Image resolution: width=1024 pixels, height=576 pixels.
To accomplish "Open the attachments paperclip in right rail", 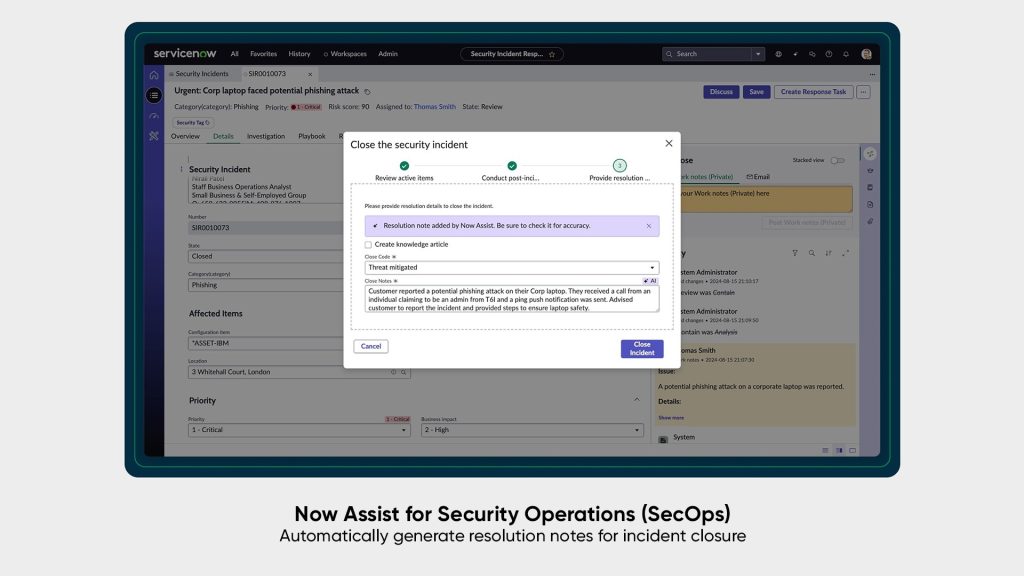I will coord(870,221).
